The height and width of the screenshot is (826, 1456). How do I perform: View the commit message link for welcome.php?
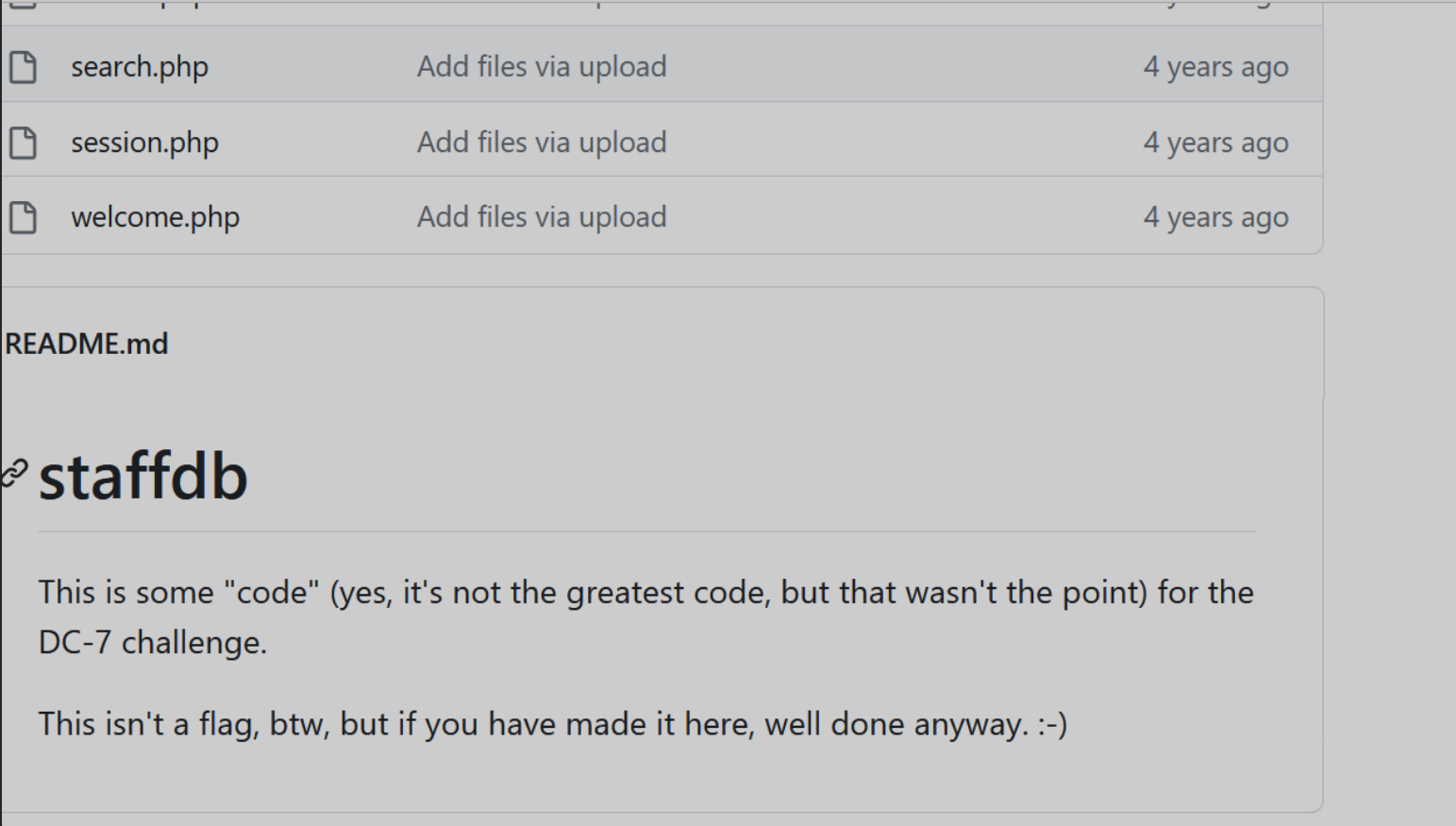tap(542, 217)
